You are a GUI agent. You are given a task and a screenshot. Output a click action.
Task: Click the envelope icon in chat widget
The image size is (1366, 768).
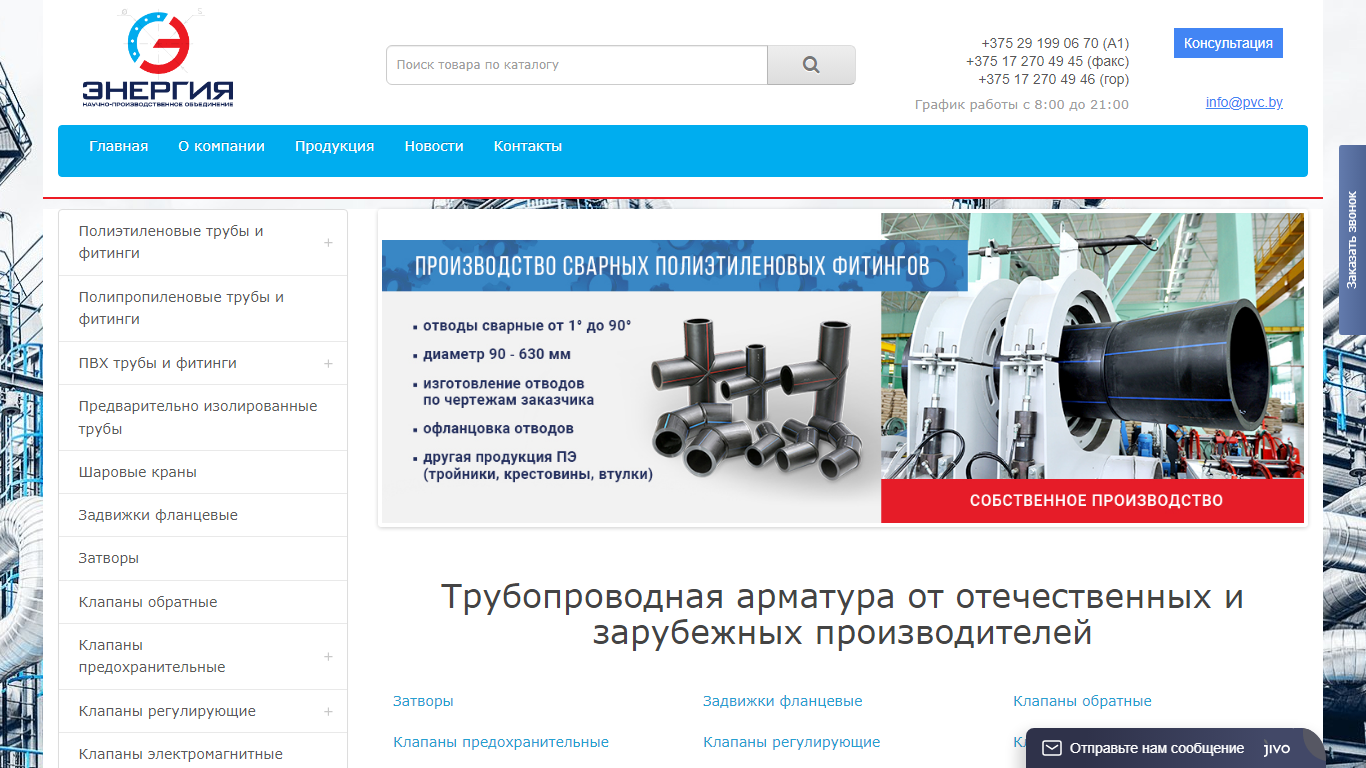coord(1051,748)
